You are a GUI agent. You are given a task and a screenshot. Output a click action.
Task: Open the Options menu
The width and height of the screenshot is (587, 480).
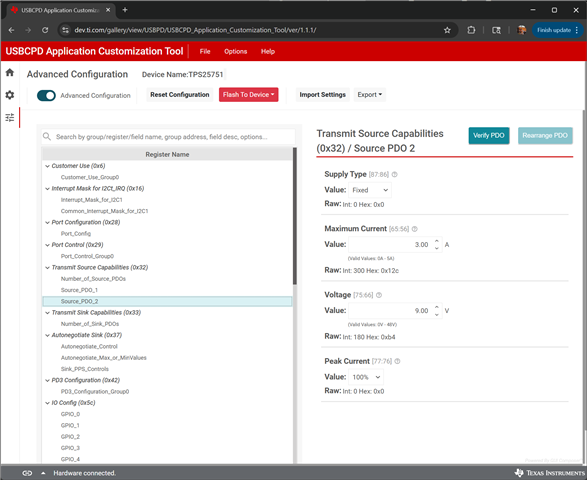235,51
